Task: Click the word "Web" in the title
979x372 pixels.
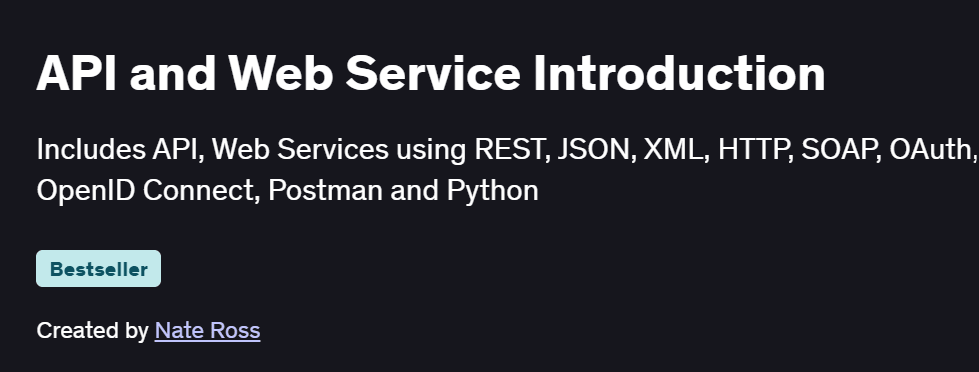Action: 280,74
